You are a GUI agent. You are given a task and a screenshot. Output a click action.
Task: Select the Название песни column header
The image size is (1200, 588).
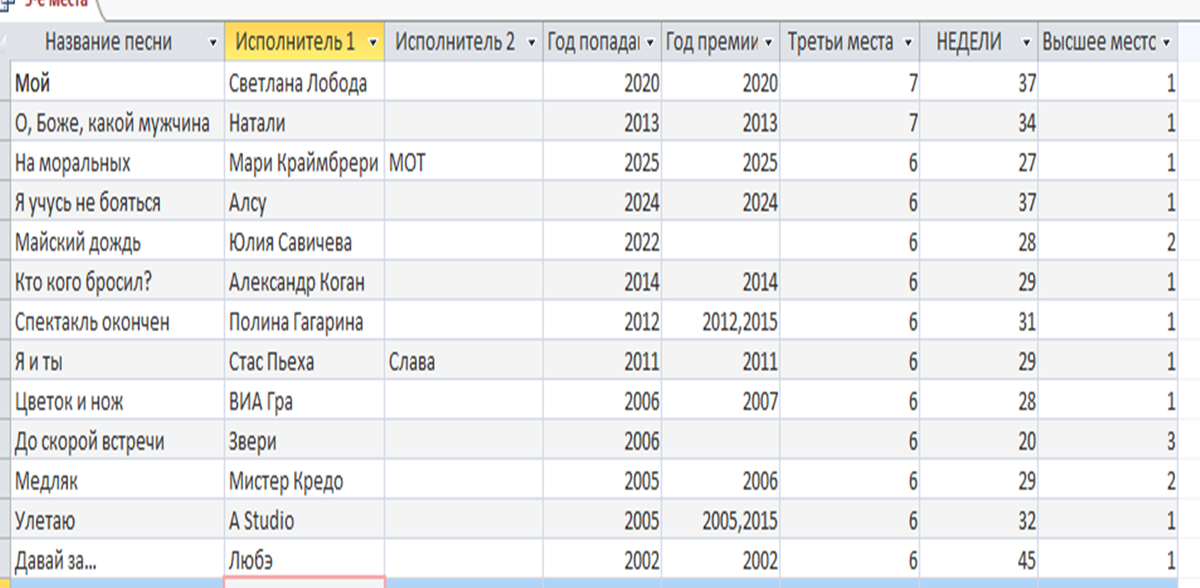tap(117, 43)
